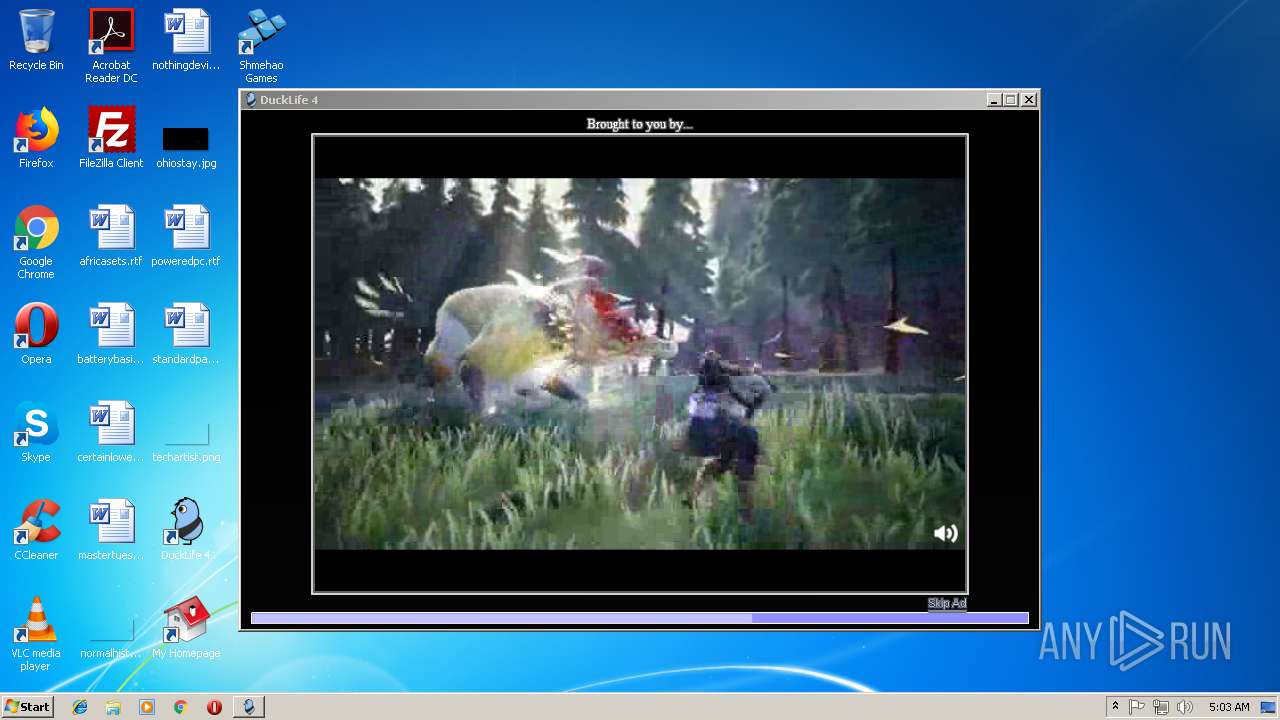Open Internet Explorer from the taskbar
Viewport: 1280px width, 720px height.
click(80, 707)
